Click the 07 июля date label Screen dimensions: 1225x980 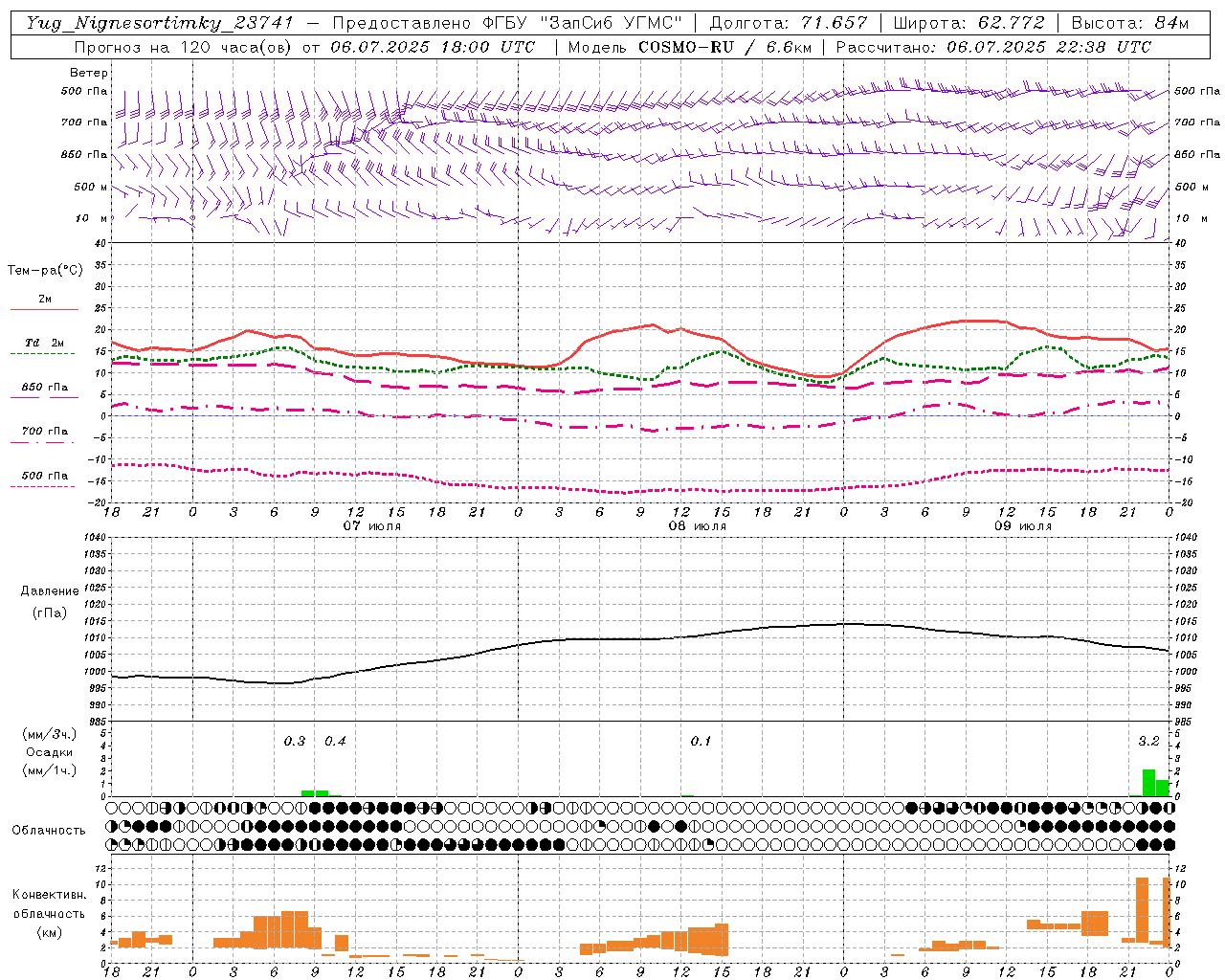tap(372, 526)
